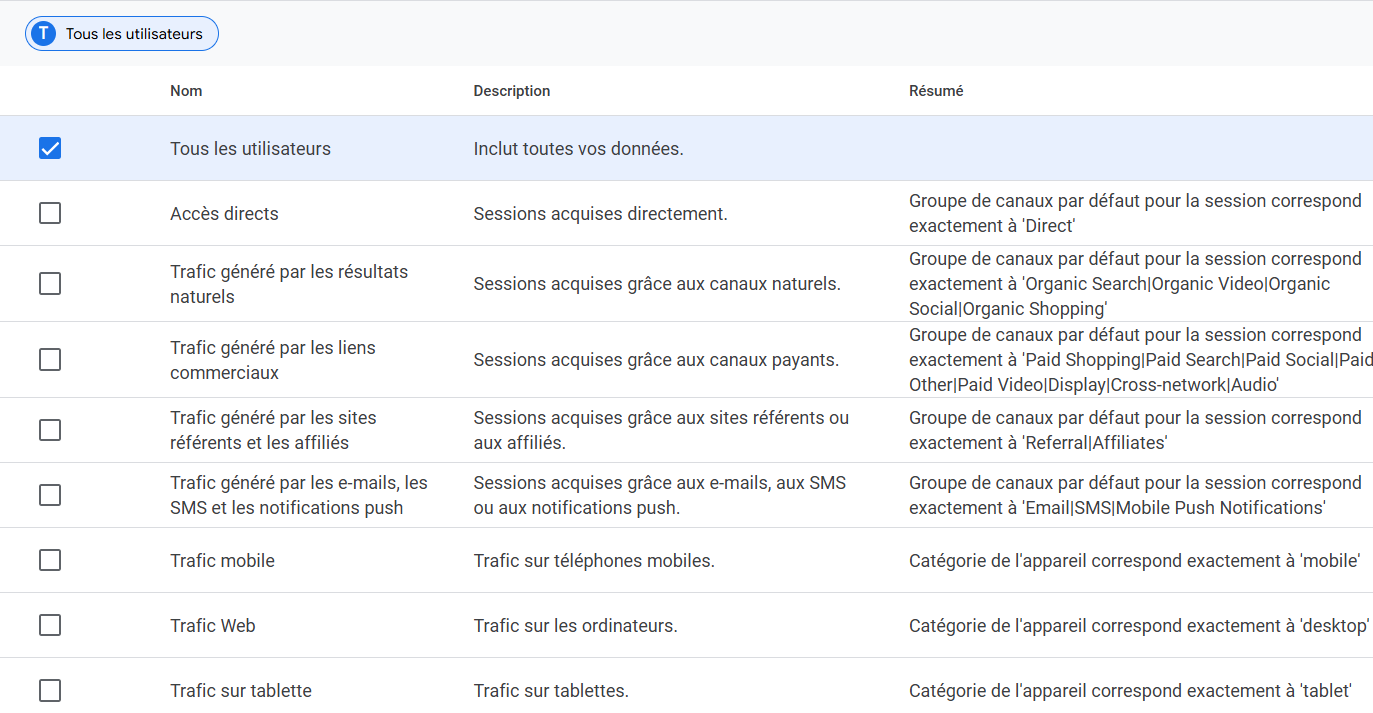This screenshot has height=713, width=1373.
Task: Check the 'Trafic Web' checkbox
Action: (50, 625)
